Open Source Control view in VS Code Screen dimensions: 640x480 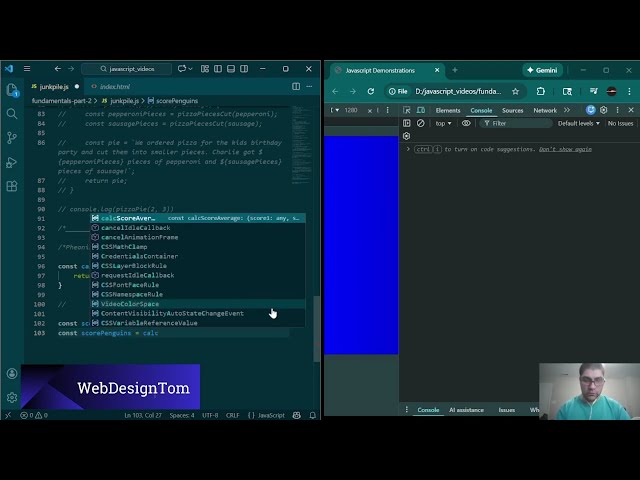click(12, 138)
